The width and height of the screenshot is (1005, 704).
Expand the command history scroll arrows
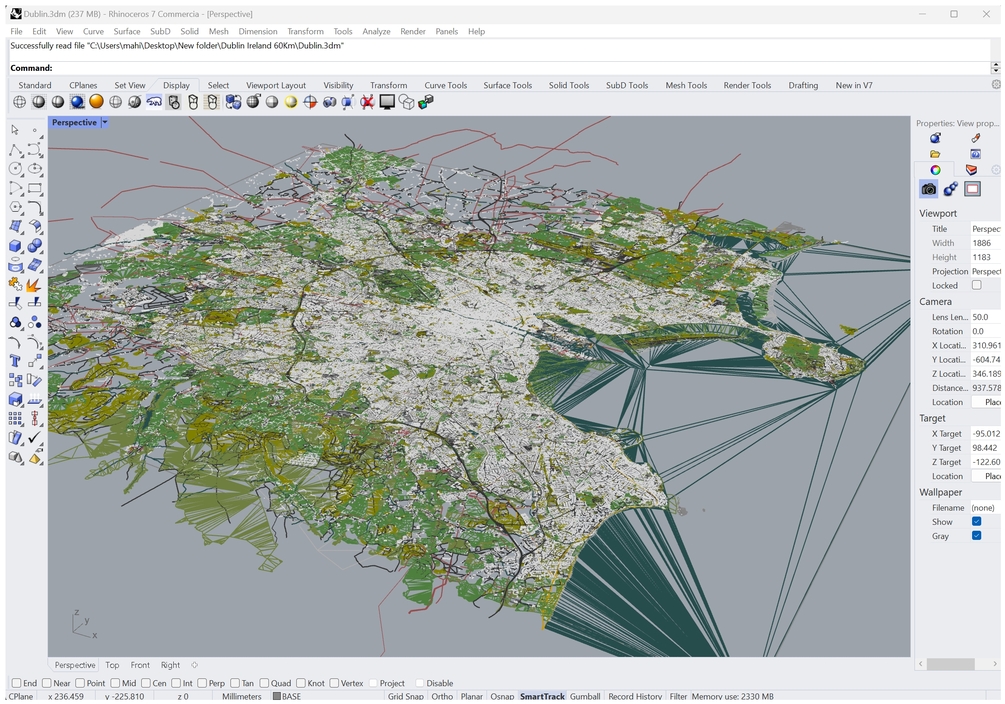(995, 68)
